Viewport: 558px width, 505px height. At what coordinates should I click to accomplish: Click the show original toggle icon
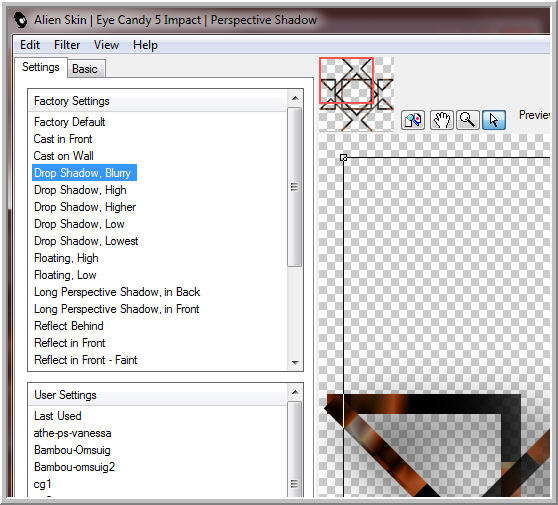[413, 120]
